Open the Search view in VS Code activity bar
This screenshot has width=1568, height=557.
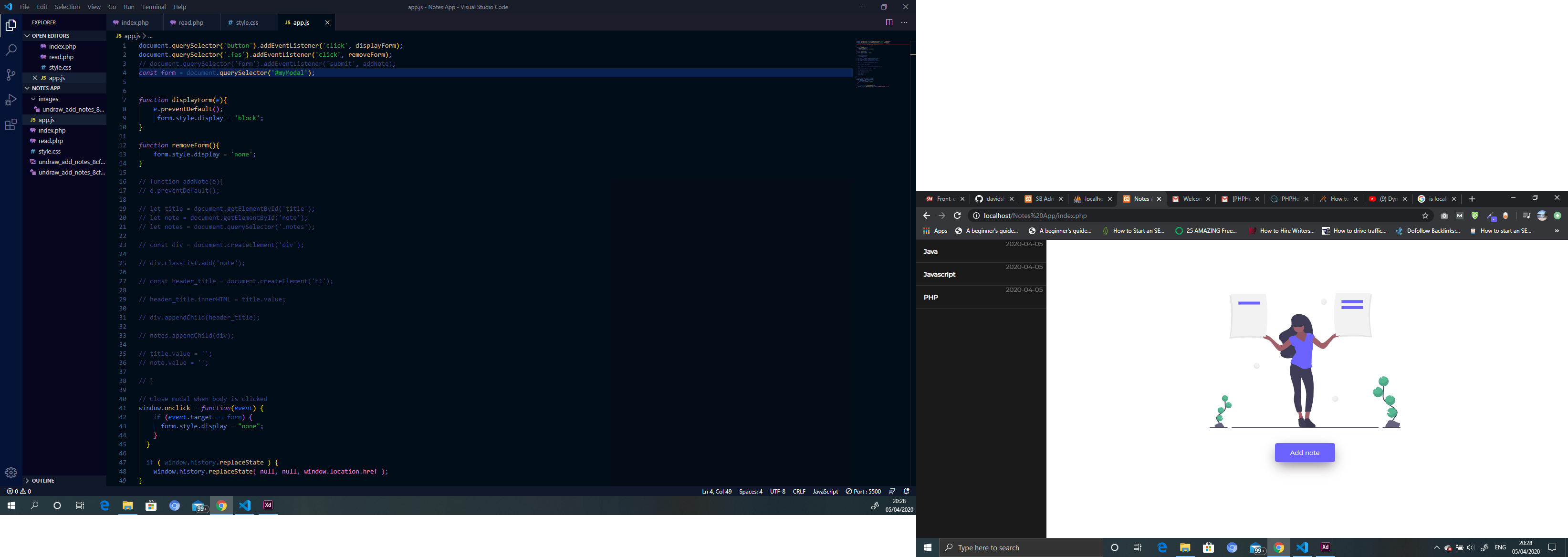click(11, 50)
